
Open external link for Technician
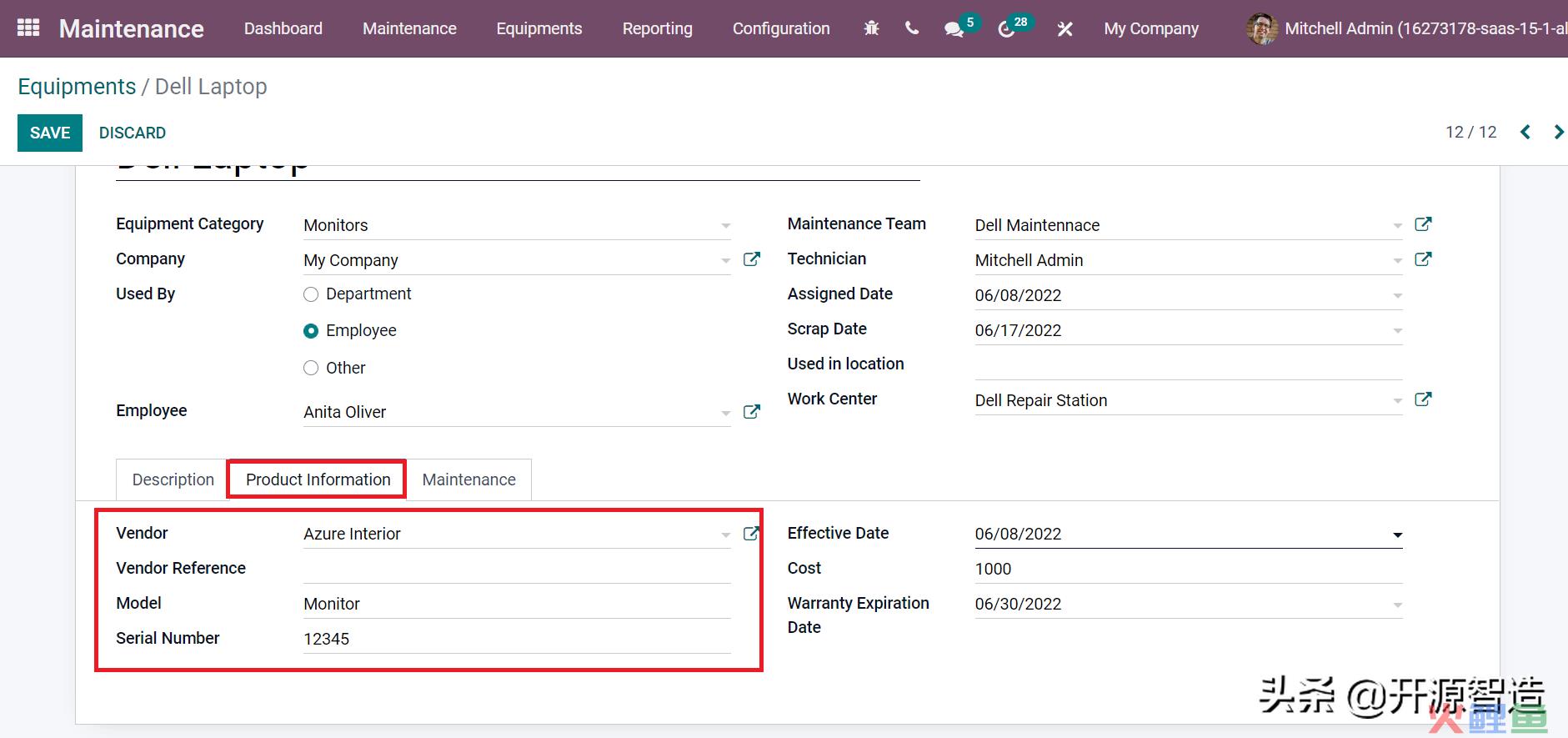click(x=1423, y=259)
